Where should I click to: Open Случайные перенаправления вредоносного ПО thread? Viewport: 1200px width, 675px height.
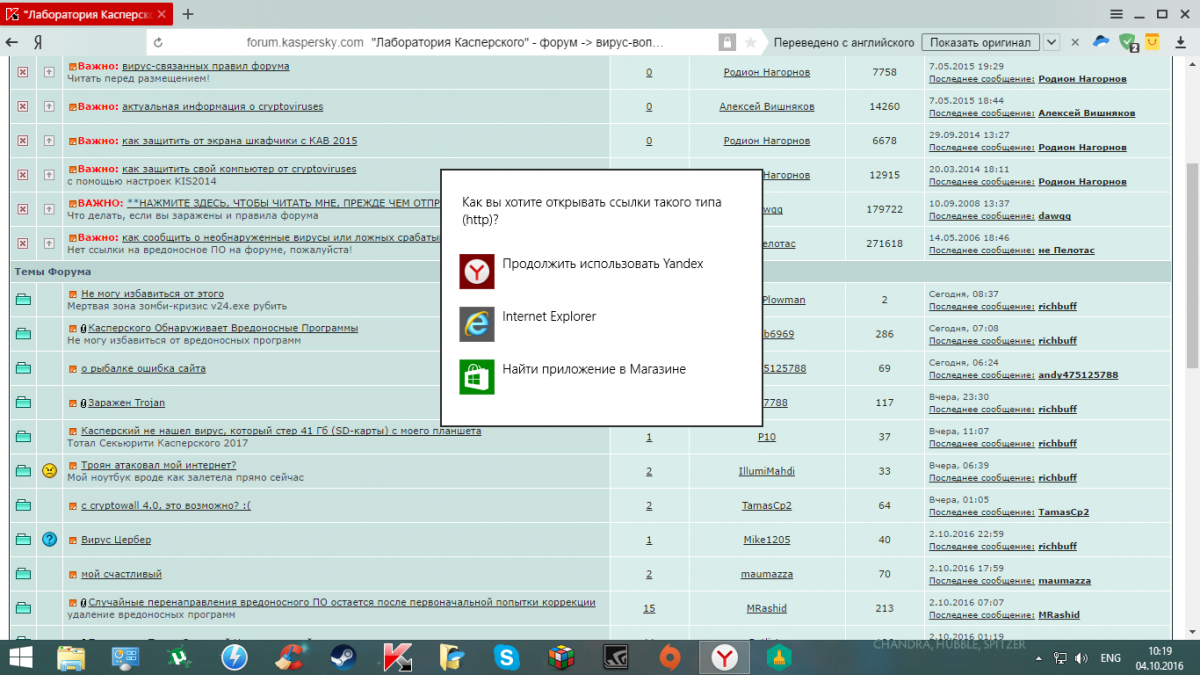pos(342,602)
